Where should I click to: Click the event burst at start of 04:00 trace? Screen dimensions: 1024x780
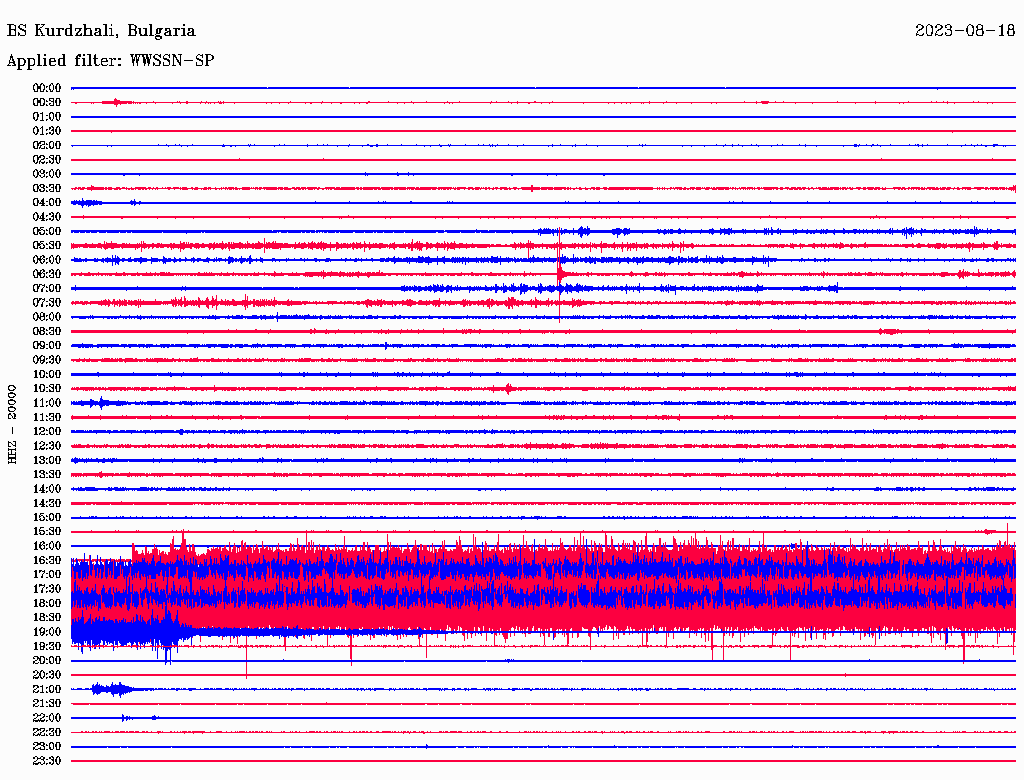pyautogui.click(x=87, y=203)
